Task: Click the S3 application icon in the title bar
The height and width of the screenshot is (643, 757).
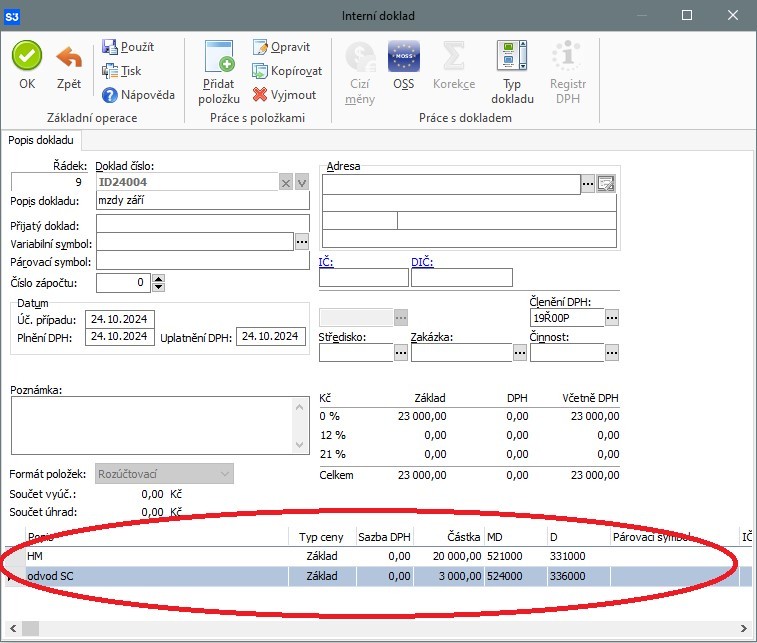Action: tap(12, 17)
